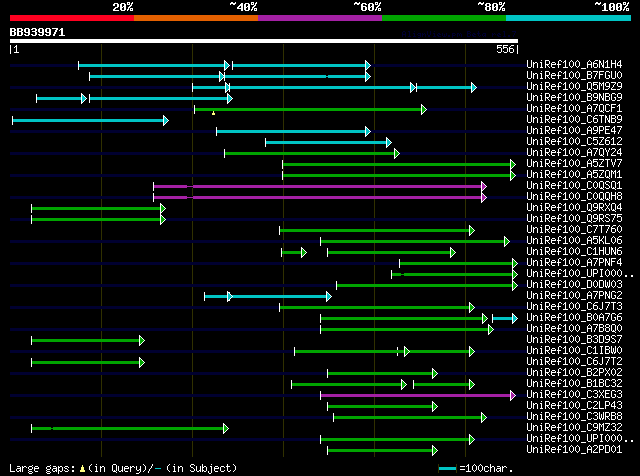Image resolution: width=640 pixels, height=476 pixels.
Task: Click the purple alignment bar for C3XEG3
Action: (418, 395)
